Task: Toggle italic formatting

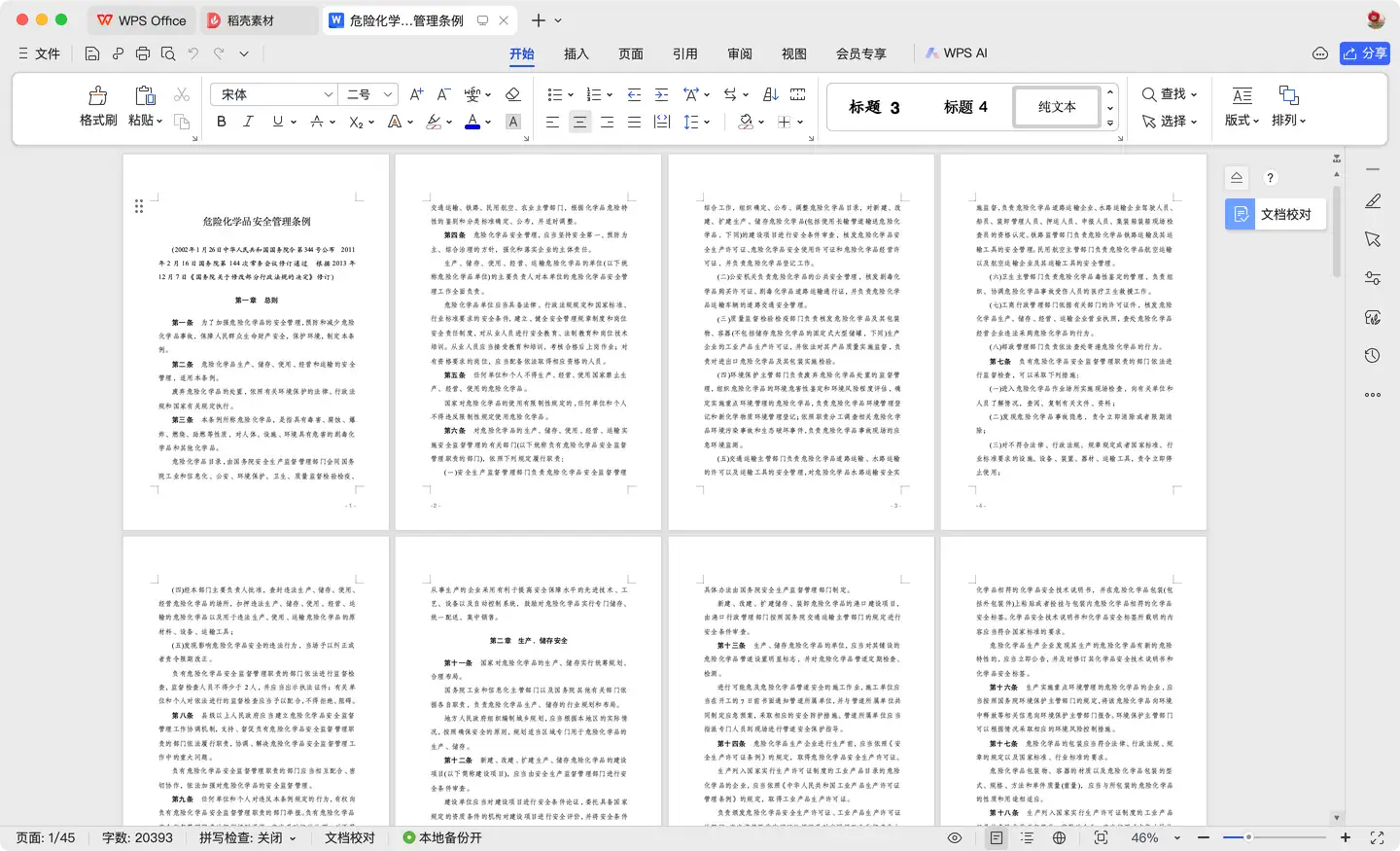Action: [248, 122]
